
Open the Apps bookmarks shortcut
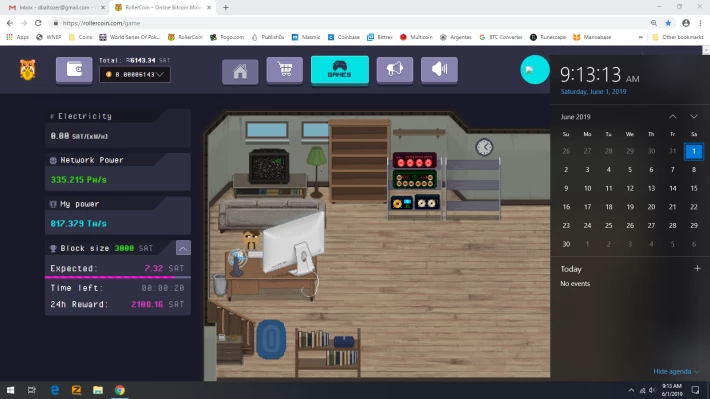point(17,37)
